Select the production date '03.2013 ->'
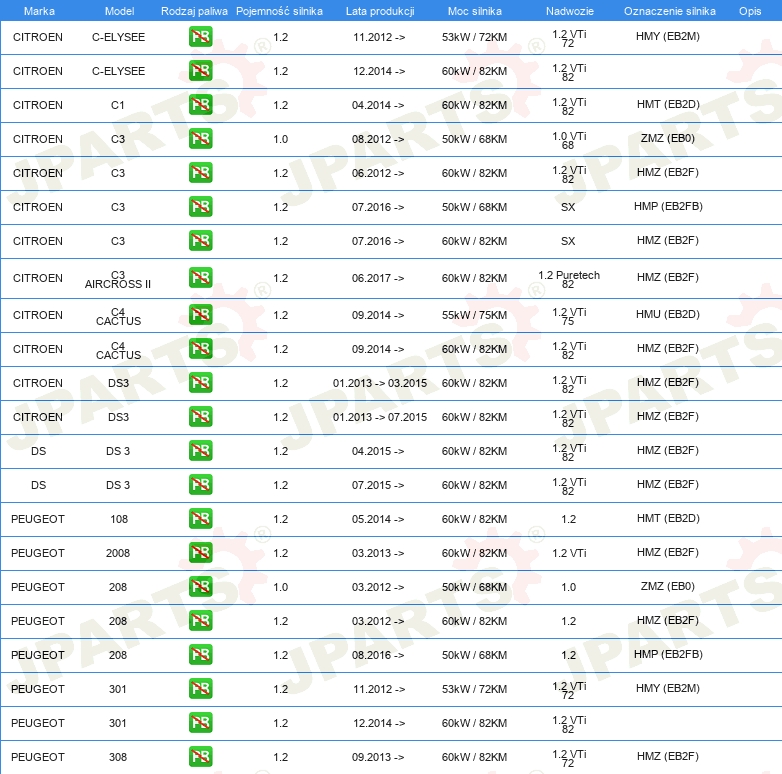Image resolution: width=782 pixels, height=774 pixels. pyautogui.click(x=378, y=553)
